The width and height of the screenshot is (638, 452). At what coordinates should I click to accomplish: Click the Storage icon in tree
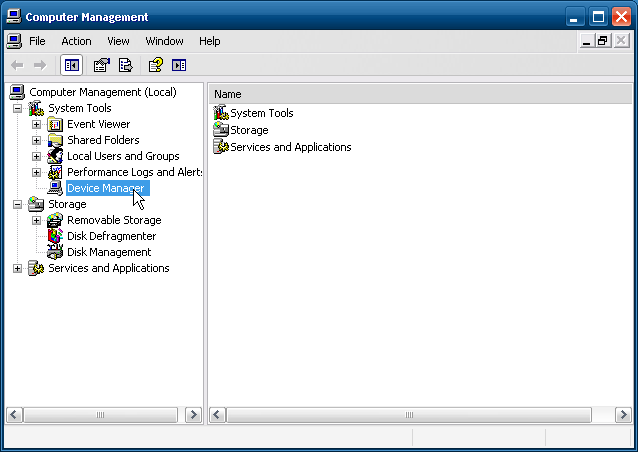click(x=36, y=204)
